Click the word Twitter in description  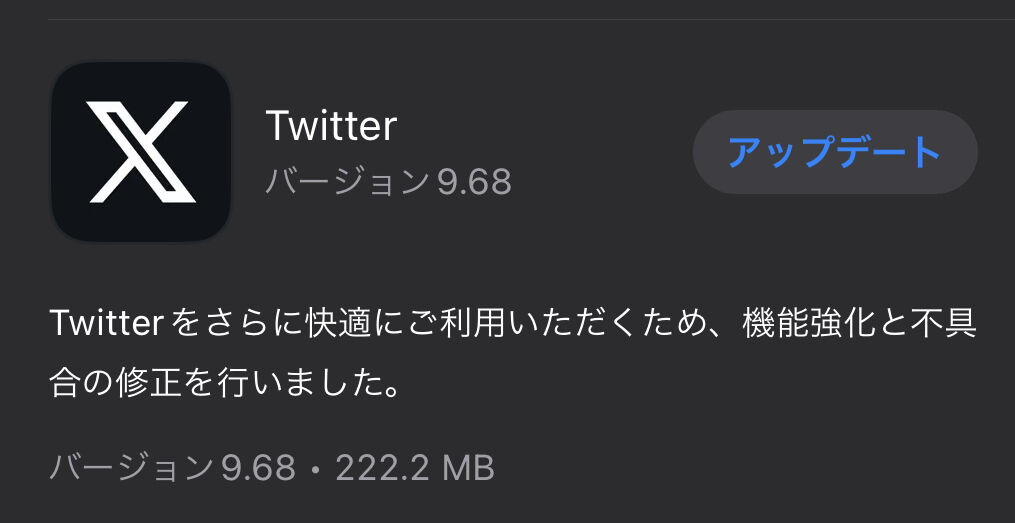tap(106, 324)
